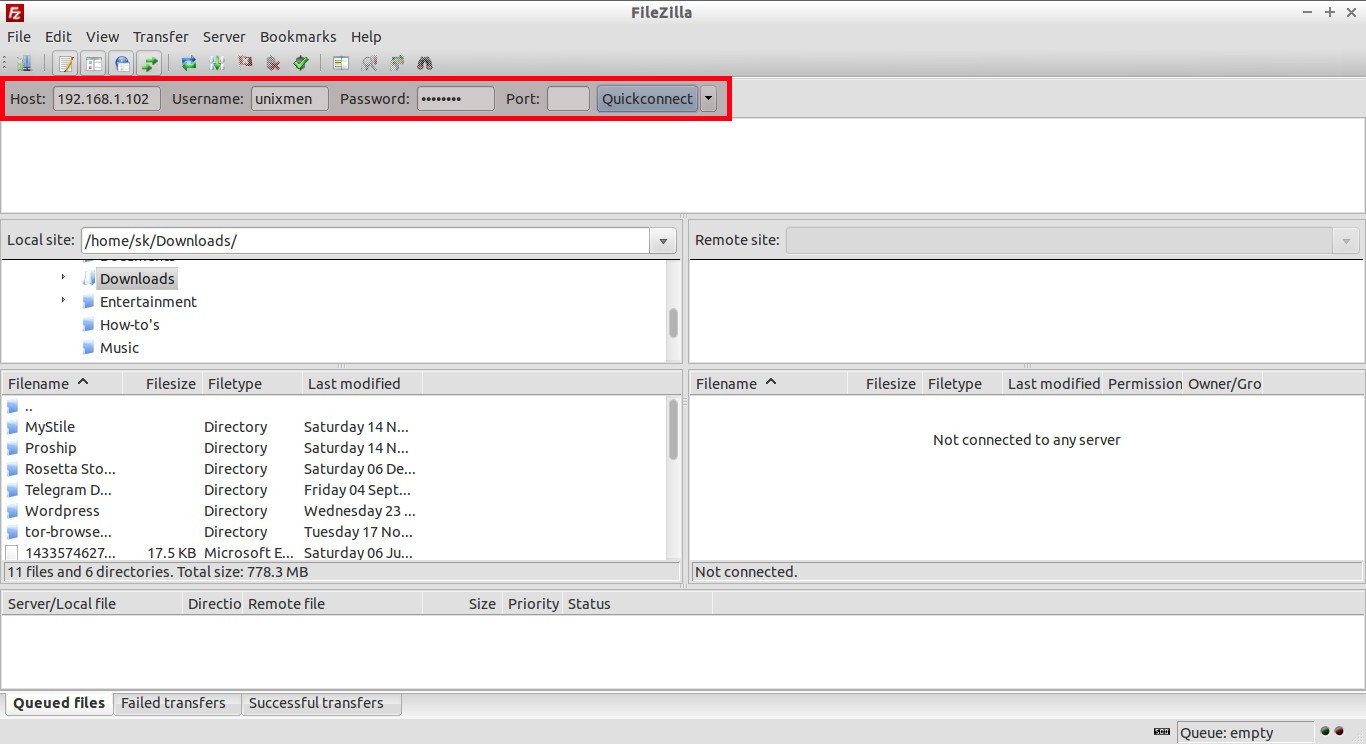Click the Wordpress folder icon
1366x744 pixels.
[x=12, y=511]
